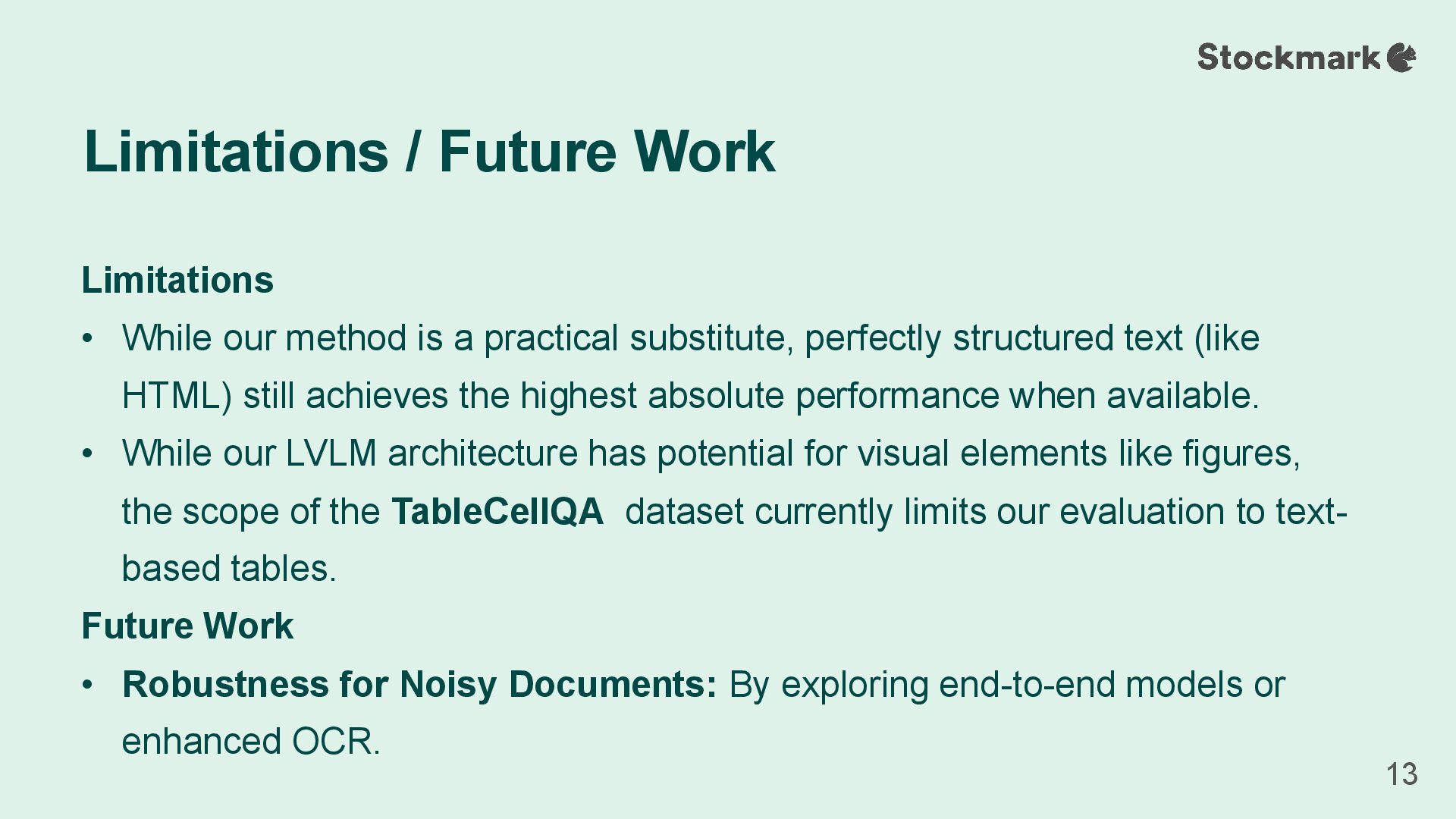Image resolution: width=1456 pixels, height=819 pixels.
Task: Click the word LVLM in second bullet
Action: [331, 453]
